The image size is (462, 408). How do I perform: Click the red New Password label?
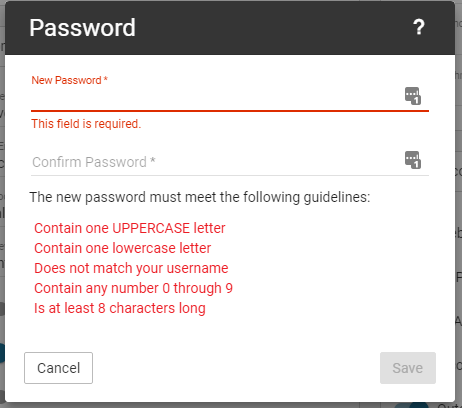pos(66,80)
